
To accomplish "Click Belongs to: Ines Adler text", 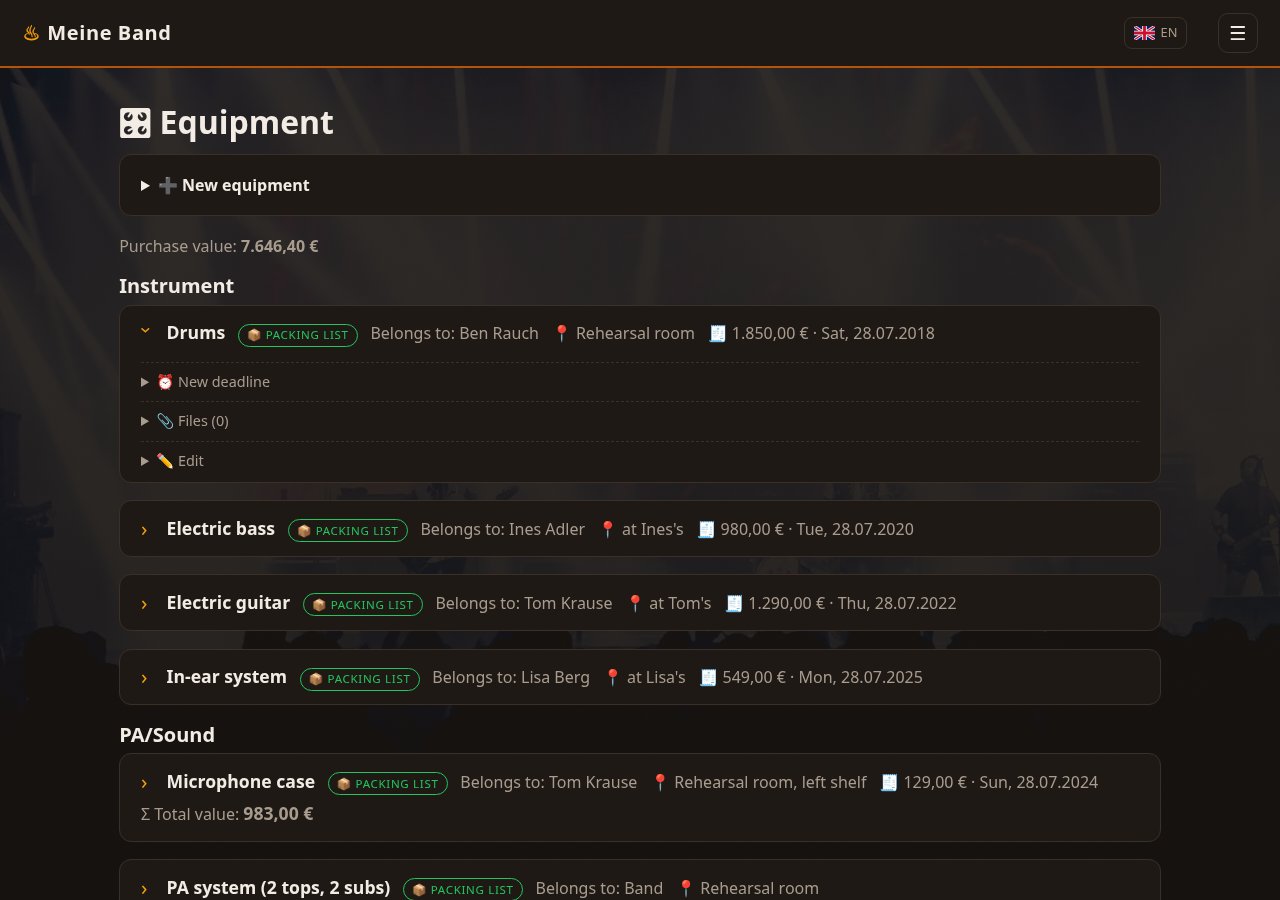I will [x=503, y=529].
